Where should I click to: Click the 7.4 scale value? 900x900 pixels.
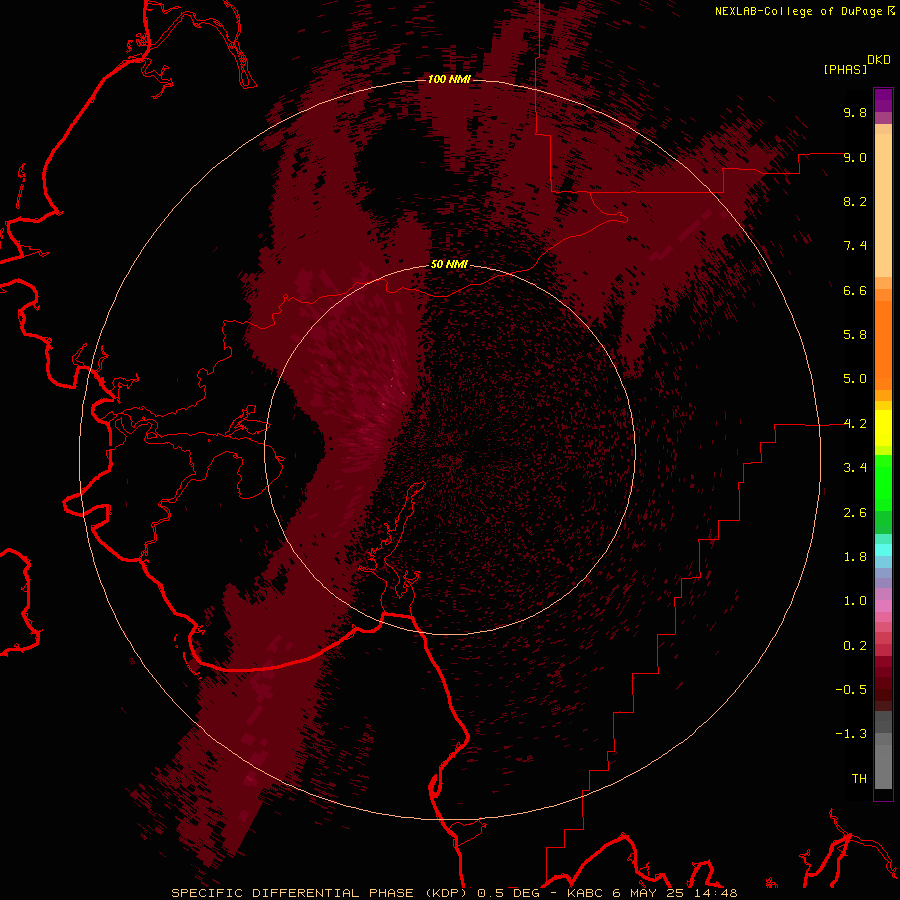click(x=855, y=246)
